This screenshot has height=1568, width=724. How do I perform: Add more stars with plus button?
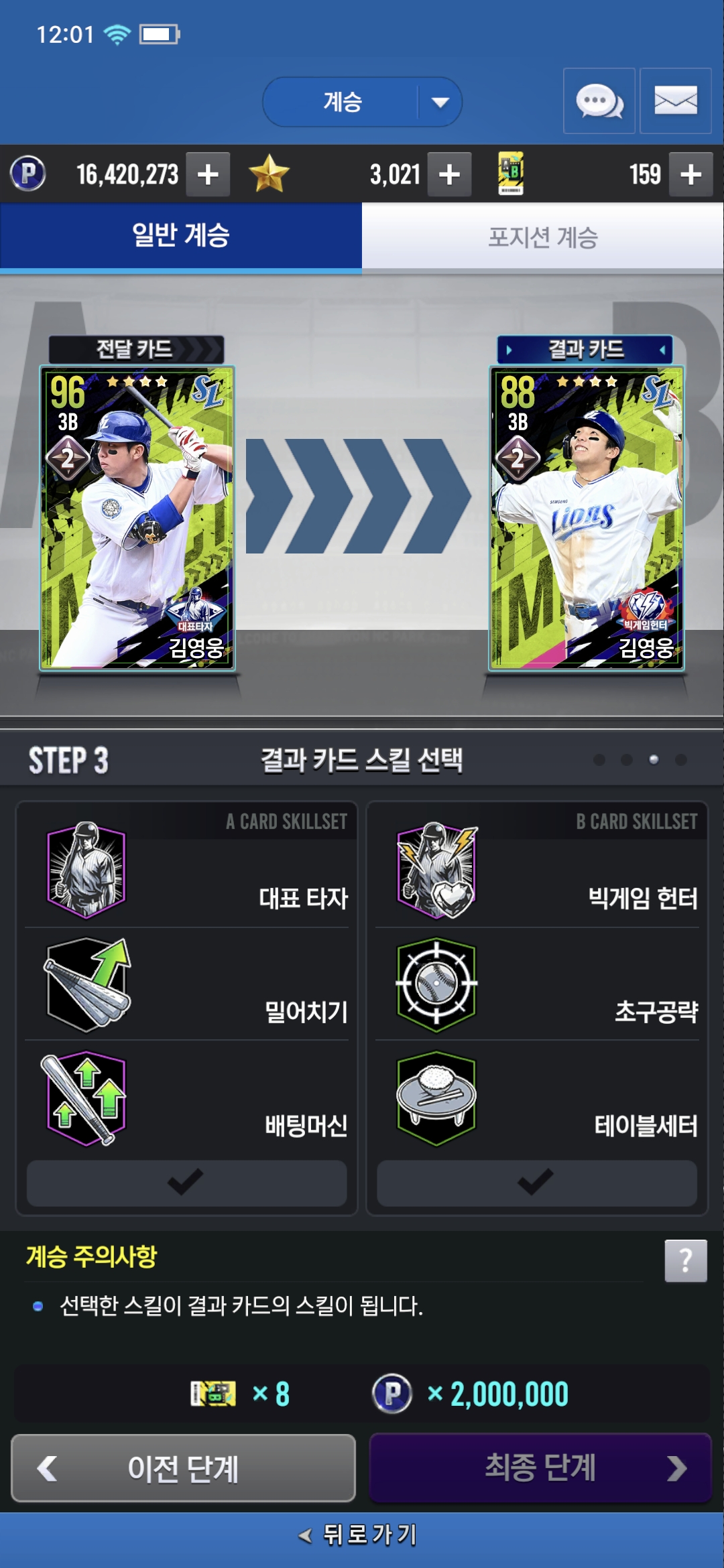tap(449, 174)
